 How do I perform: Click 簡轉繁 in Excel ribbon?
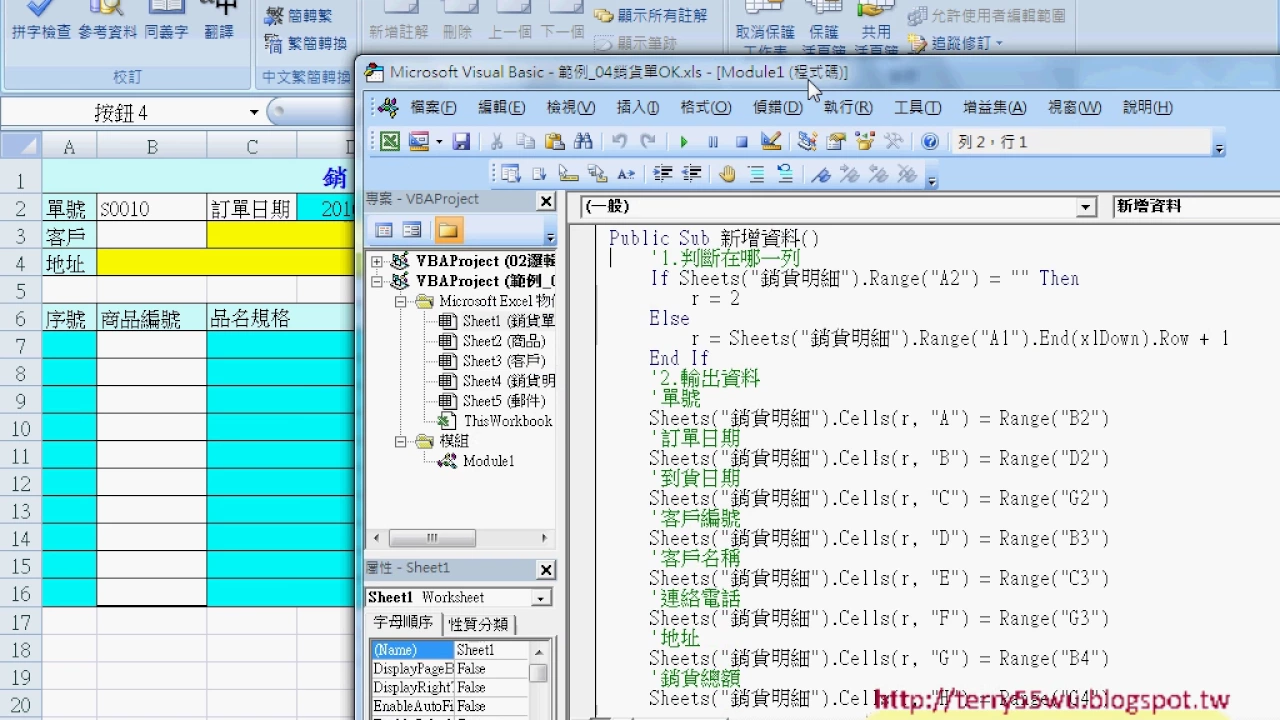point(298,16)
